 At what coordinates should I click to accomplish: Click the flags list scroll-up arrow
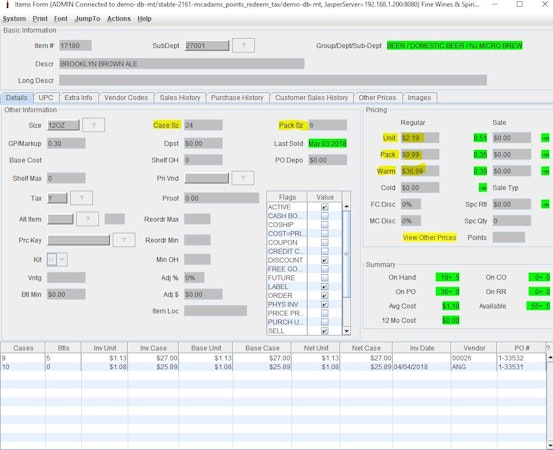click(346, 206)
